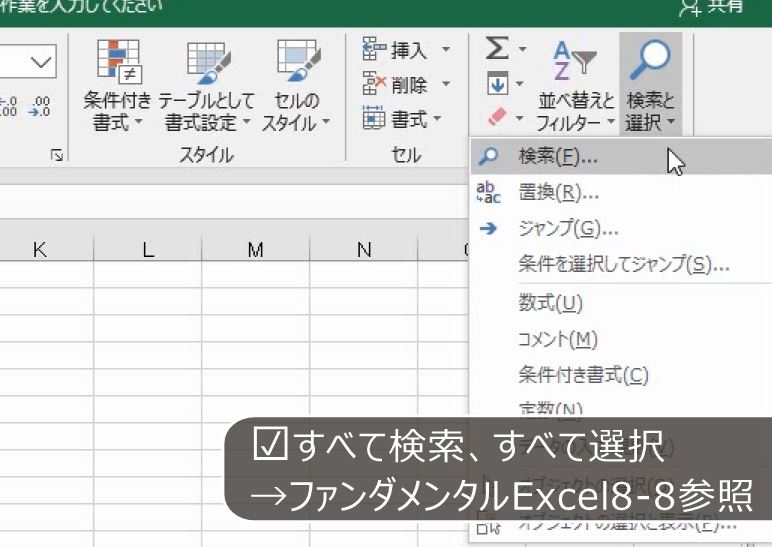Click decrease decimal places icon
Image resolution: width=772 pixels, height=547 pixels.
(x=39, y=106)
